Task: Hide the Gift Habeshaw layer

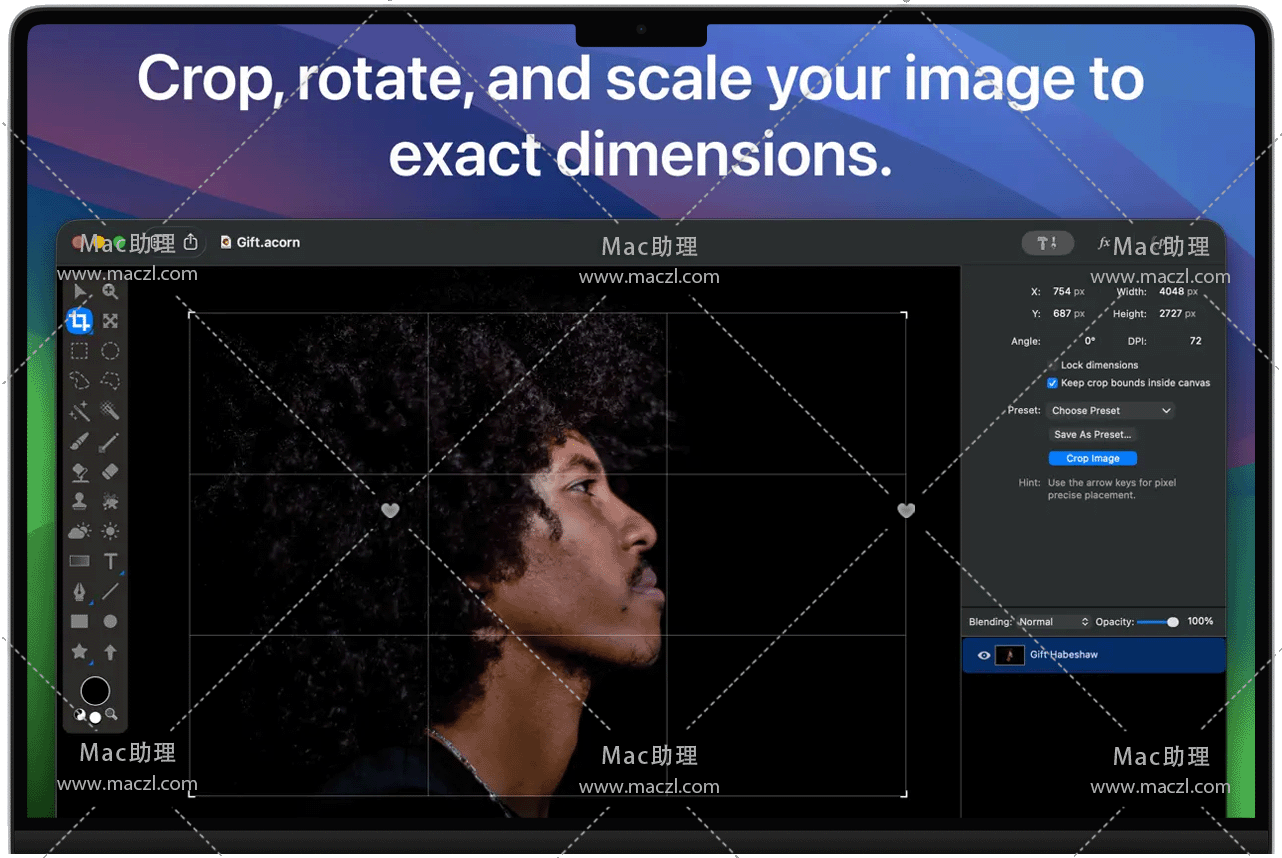Action: coord(984,655)
